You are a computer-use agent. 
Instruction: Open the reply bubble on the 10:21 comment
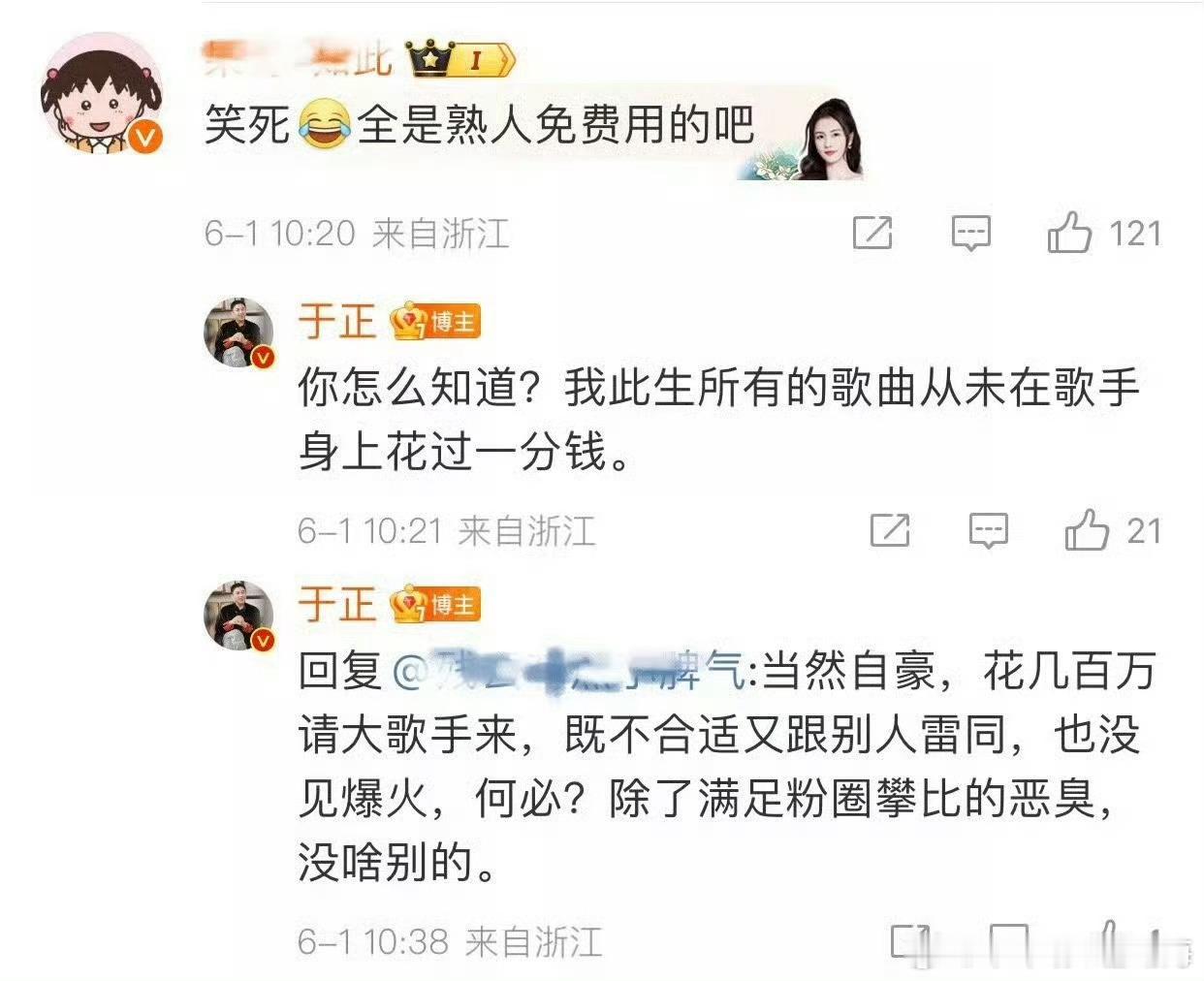point(989,530)
